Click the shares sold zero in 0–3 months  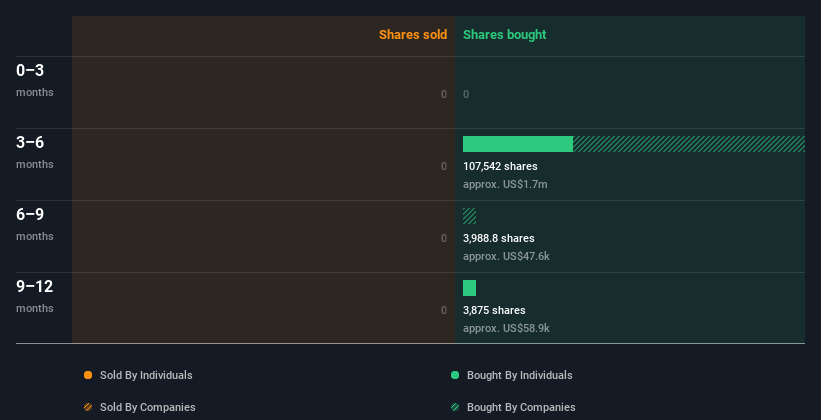(x=444, y=95)
